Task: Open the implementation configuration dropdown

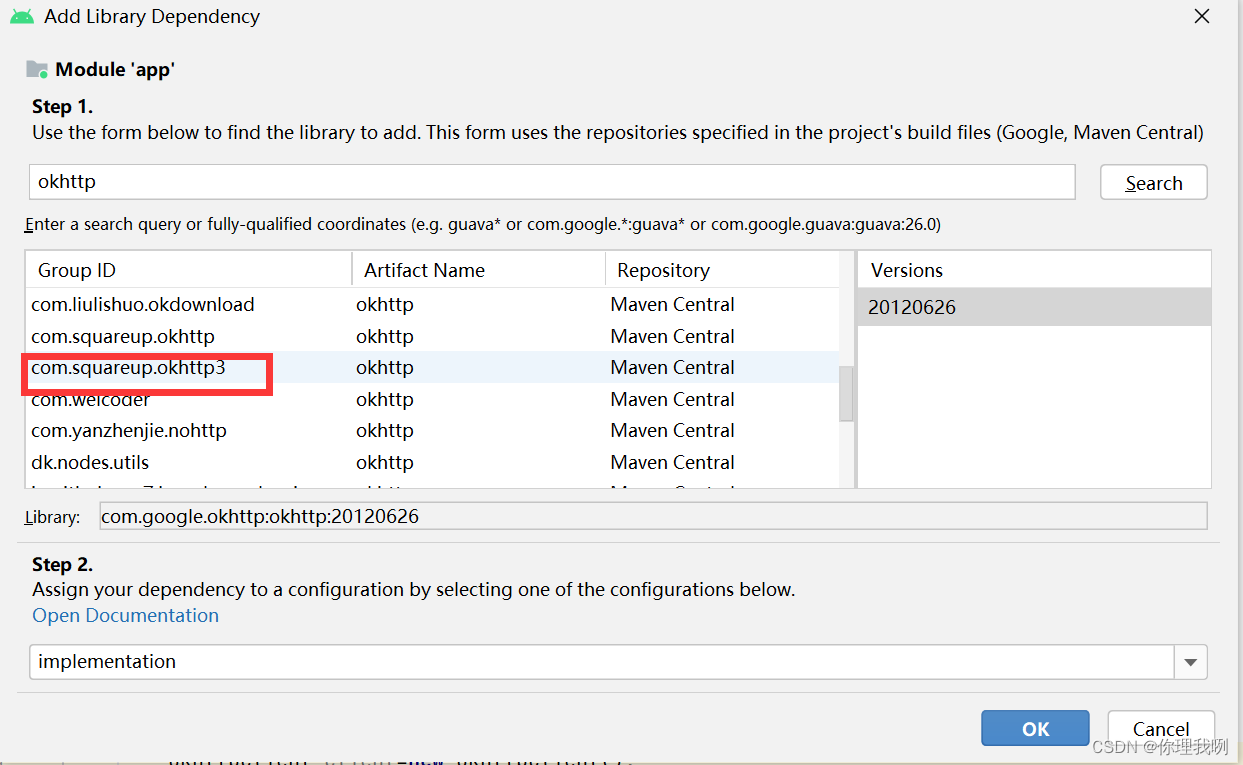Action: point(1190,662)
